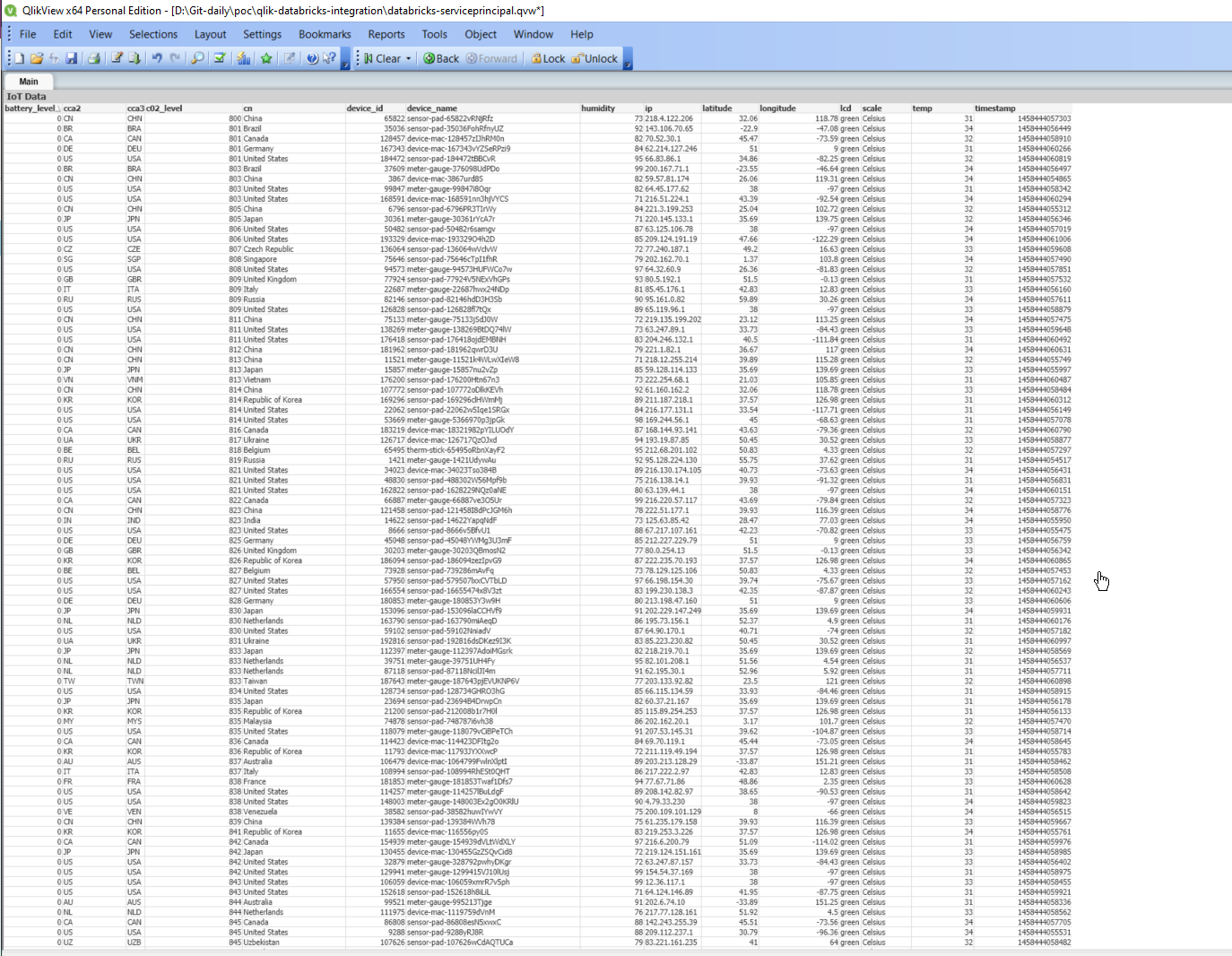The height and width of the screenshot is (956, 1232).
Task: Open the Bookmarks menu
Action: click(x=324, y=34)
